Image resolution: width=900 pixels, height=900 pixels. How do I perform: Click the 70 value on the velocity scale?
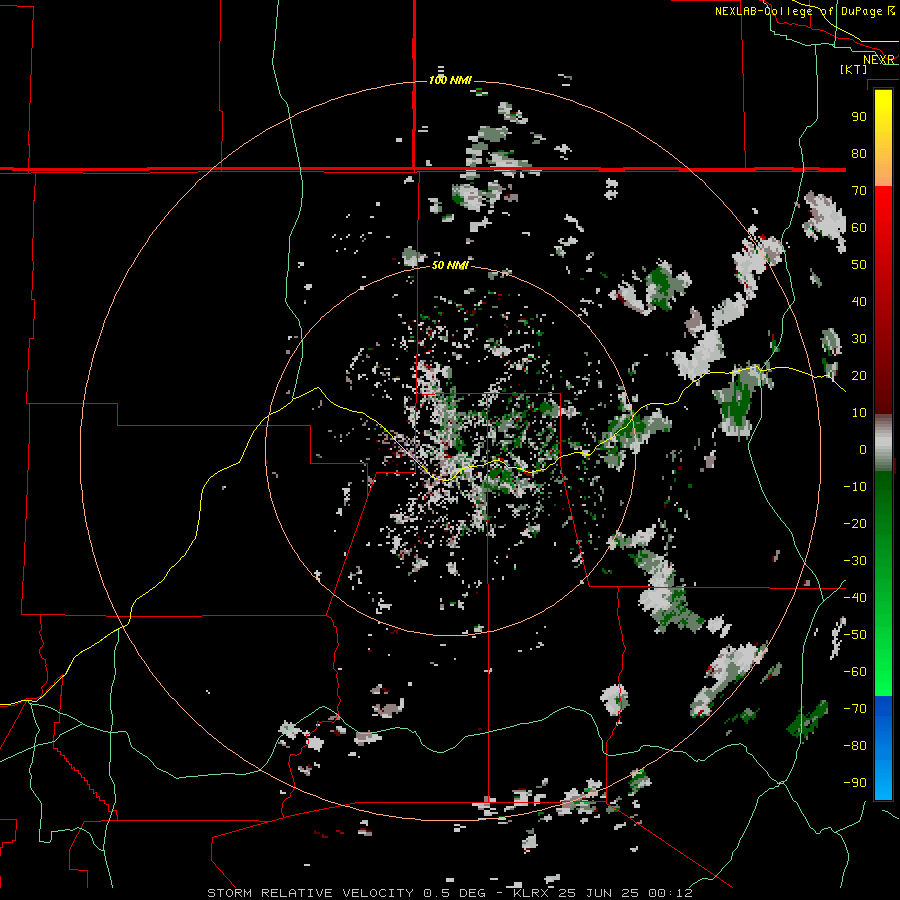point(859,191)
